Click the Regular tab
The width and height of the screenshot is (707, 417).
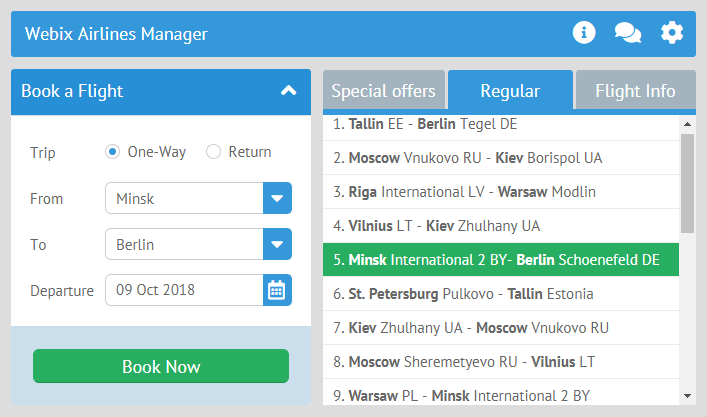510,91
